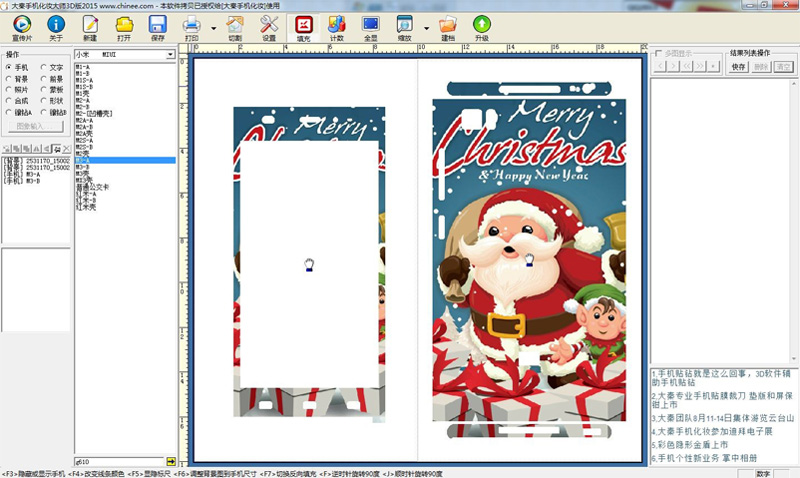Viewport: 800px width, 478px height.
Task: Open the 关于 about info icon
Action: pos(56,28)
